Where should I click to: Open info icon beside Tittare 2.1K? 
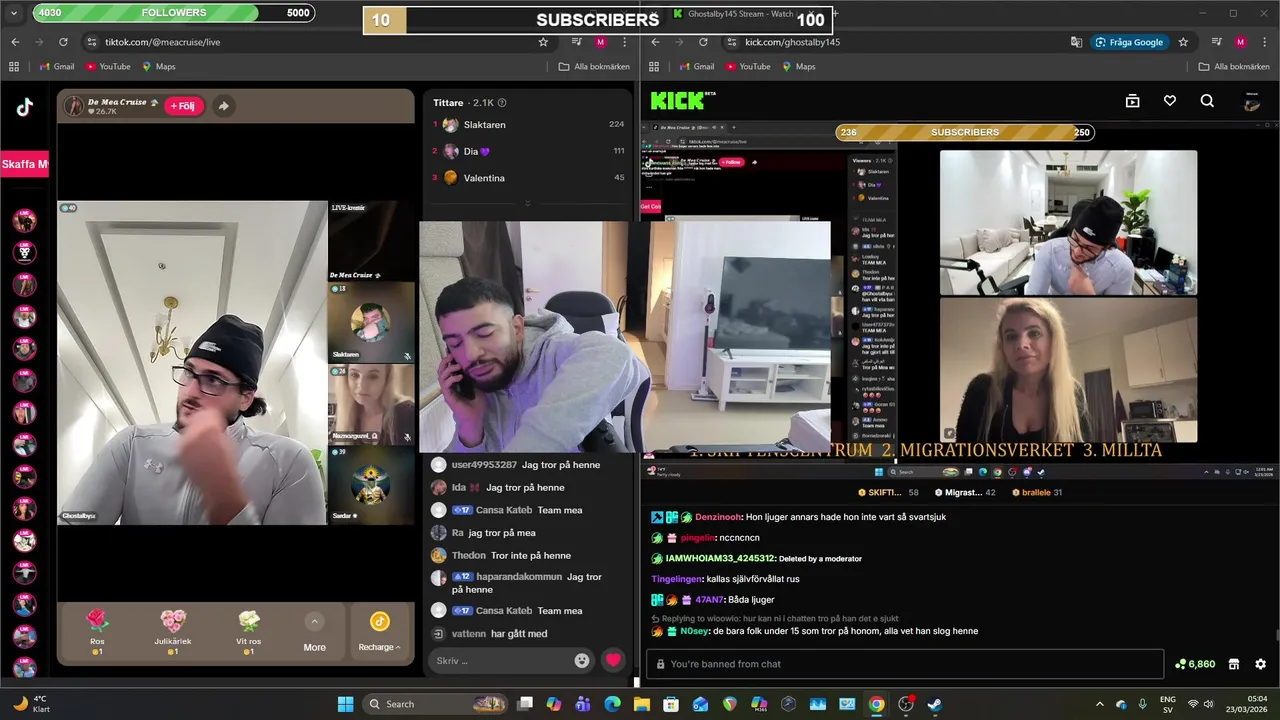(502, 102)
